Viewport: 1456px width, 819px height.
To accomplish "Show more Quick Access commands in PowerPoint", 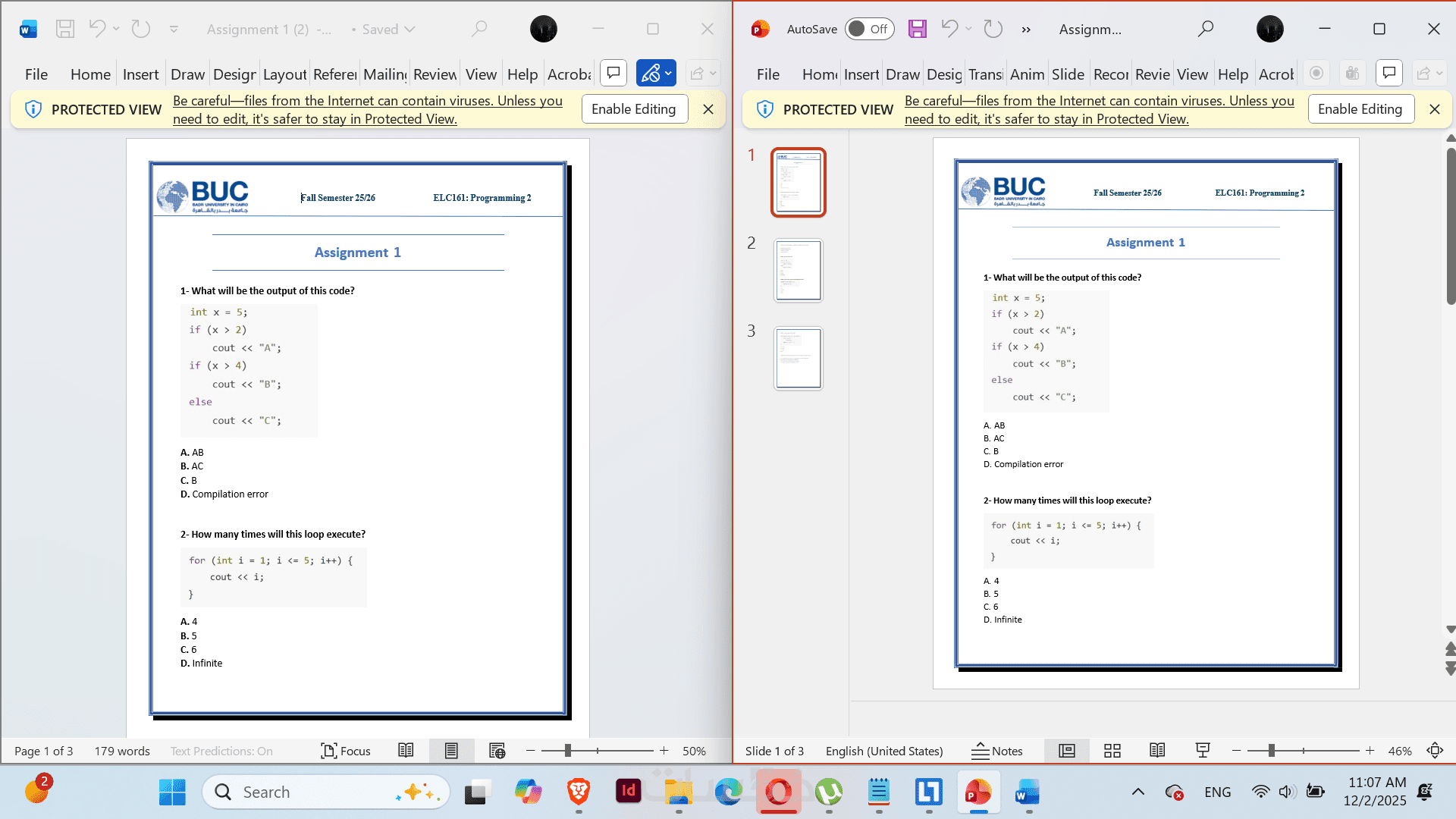I will 1026,29.
